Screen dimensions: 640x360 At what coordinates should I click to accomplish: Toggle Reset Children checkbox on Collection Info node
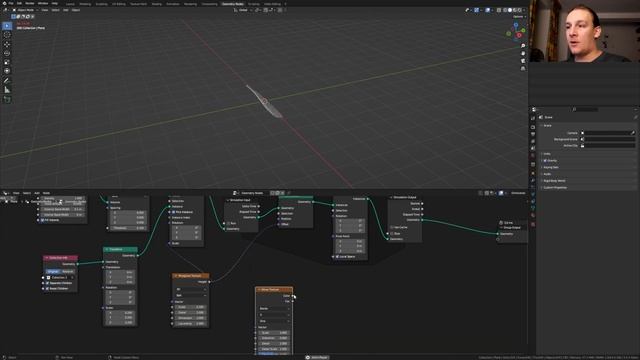(47, 289)
